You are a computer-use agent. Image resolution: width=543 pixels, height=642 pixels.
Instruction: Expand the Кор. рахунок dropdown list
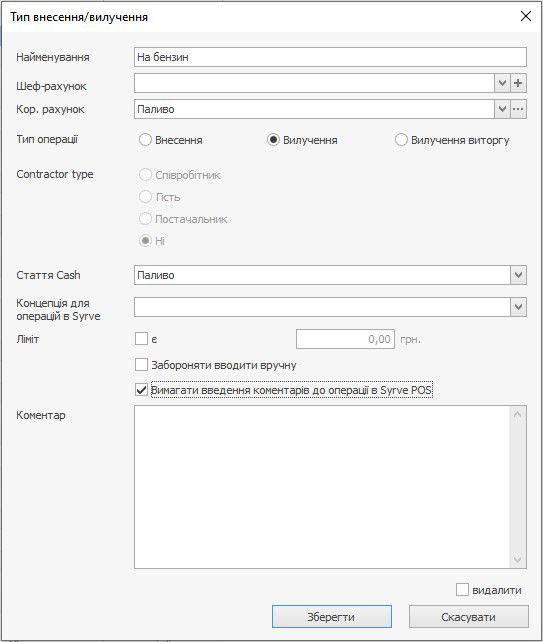coord(502,109)
